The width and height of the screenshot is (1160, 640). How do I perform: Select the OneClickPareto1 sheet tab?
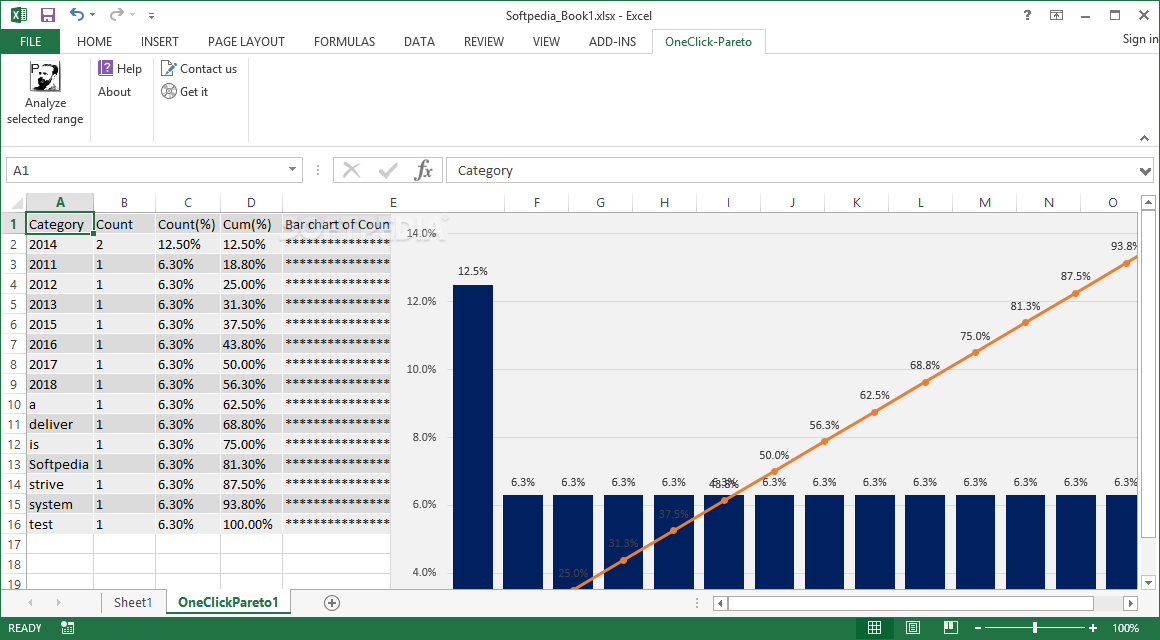228,602
